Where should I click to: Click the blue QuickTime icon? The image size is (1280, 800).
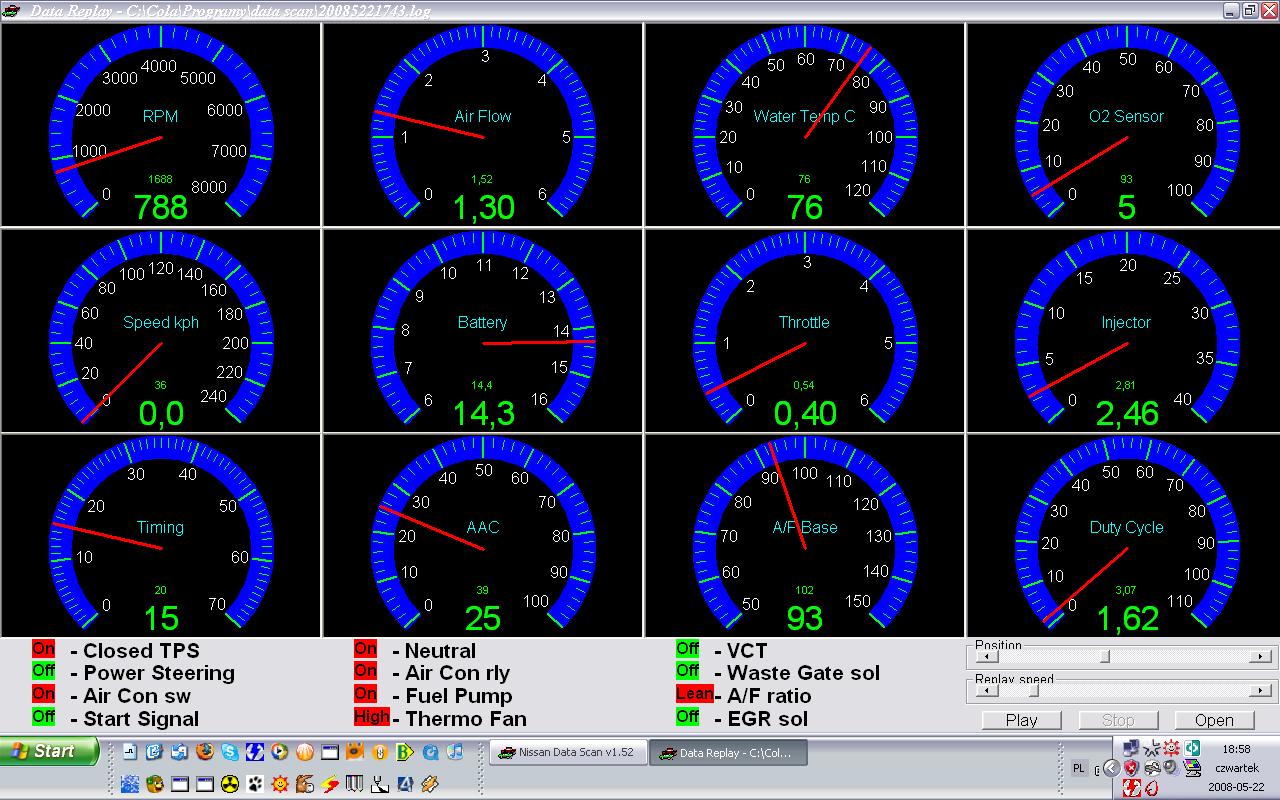430,752
